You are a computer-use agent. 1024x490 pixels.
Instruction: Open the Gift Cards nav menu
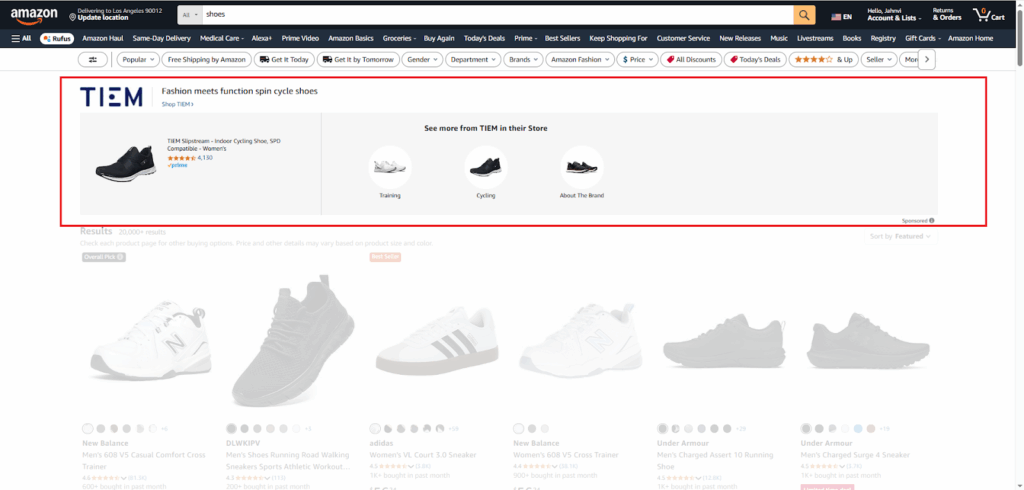click(923, 39)
